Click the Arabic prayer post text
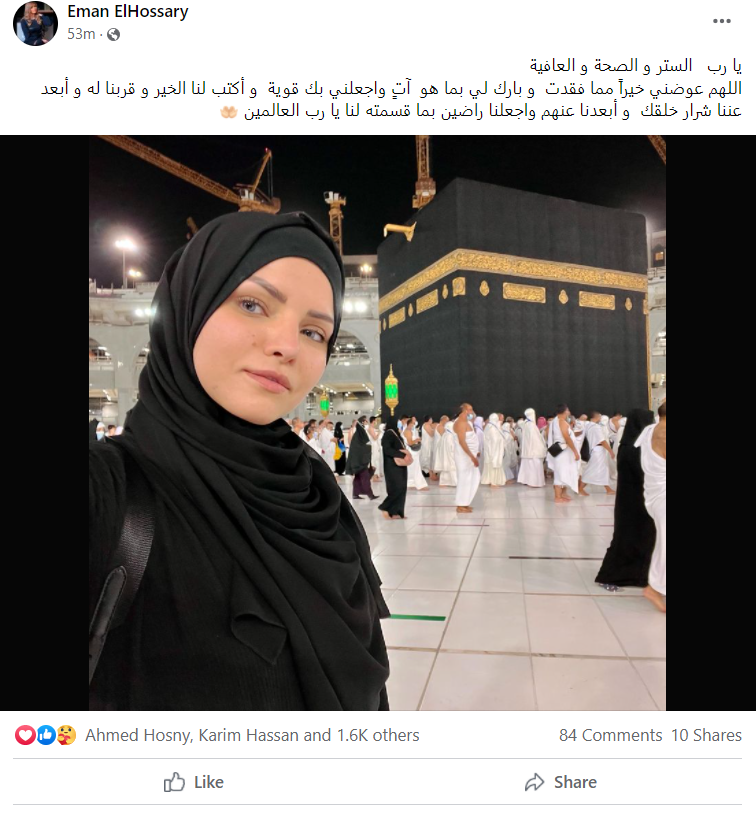756x815 pixels. point(391,88)
